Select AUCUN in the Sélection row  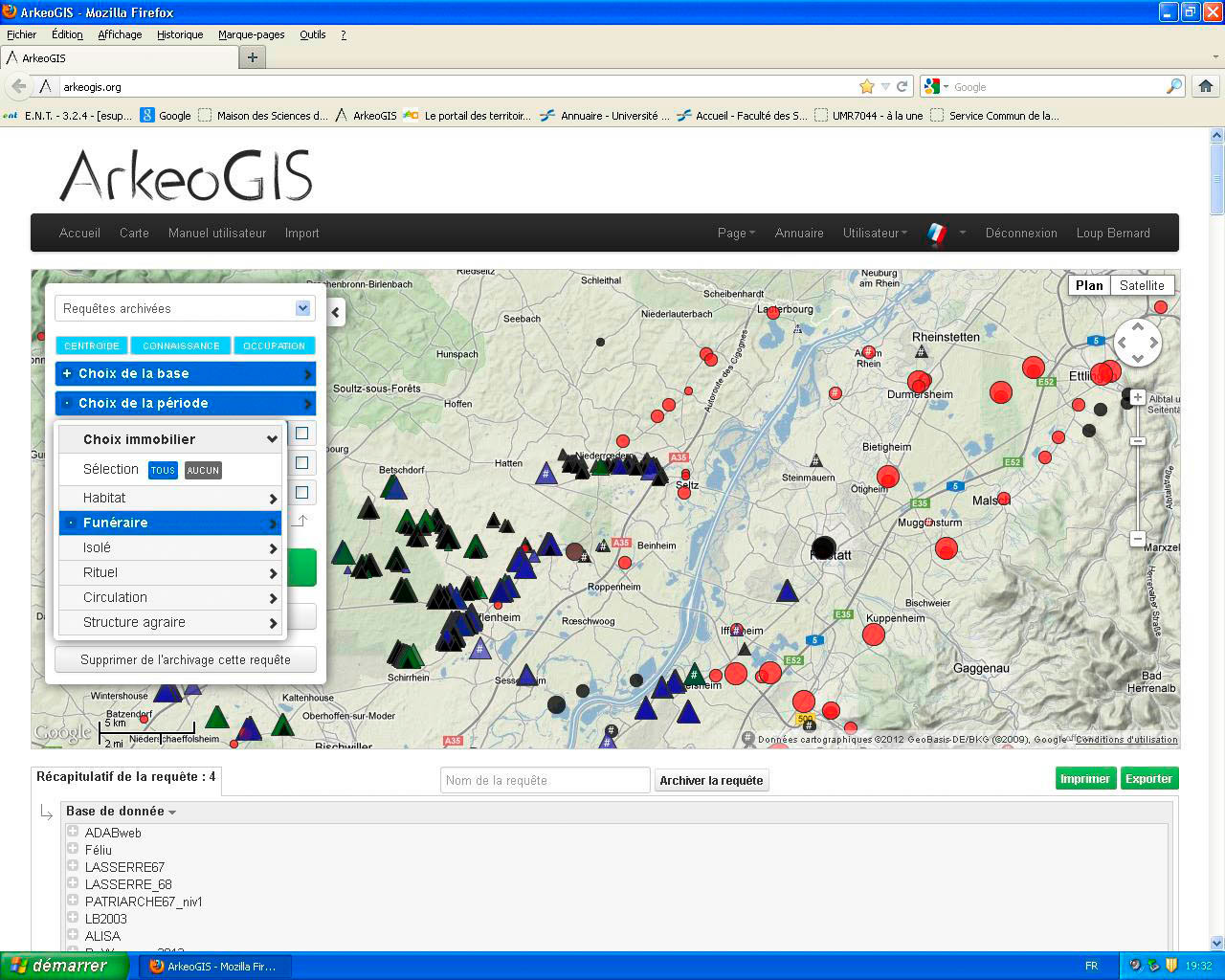[203, 470]
